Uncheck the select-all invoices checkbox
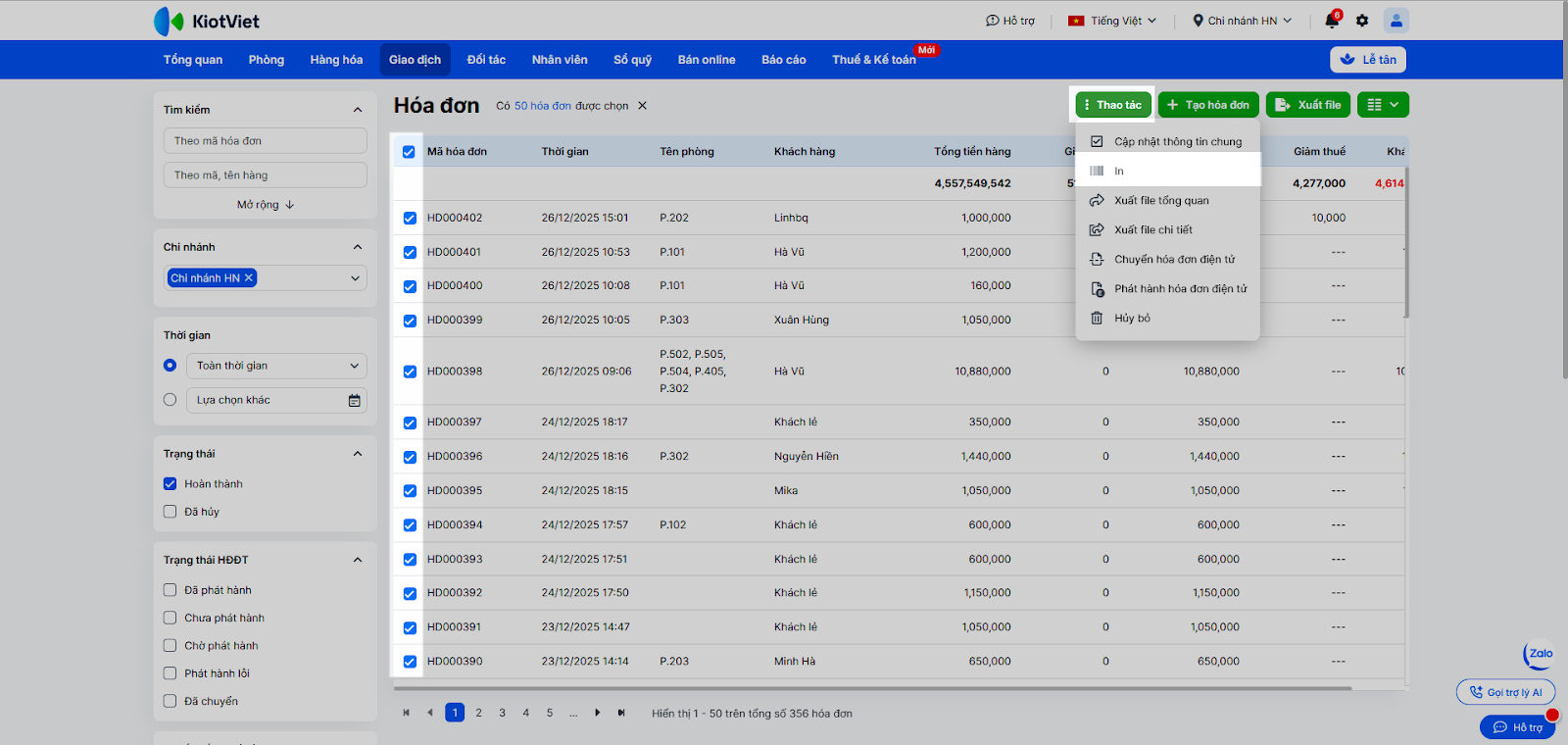Screen dimensions: 1568x745 click(409, 152)
